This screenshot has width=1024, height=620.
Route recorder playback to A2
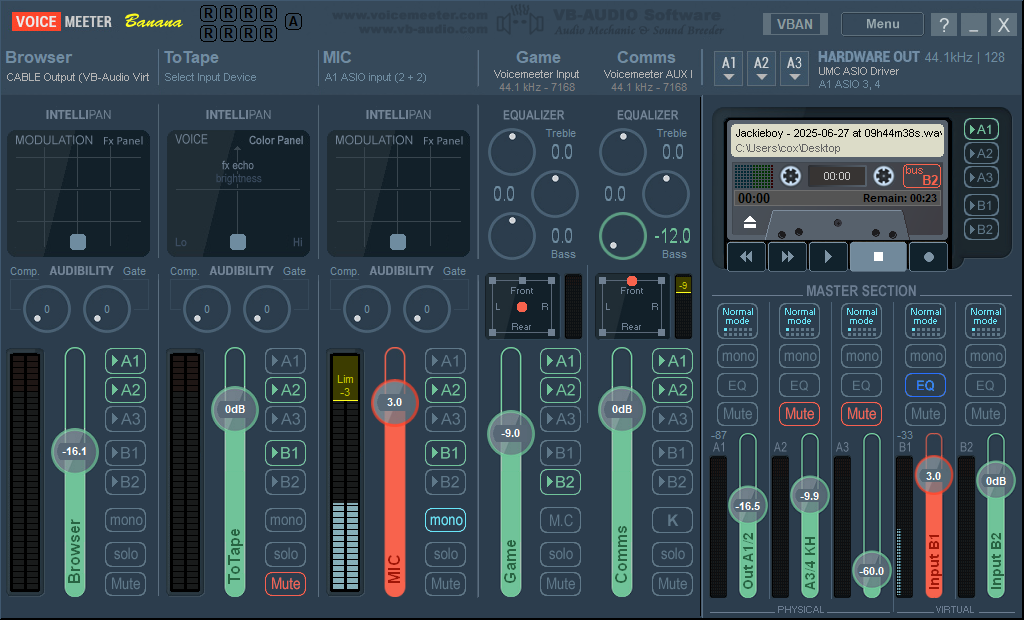point(981,154)
